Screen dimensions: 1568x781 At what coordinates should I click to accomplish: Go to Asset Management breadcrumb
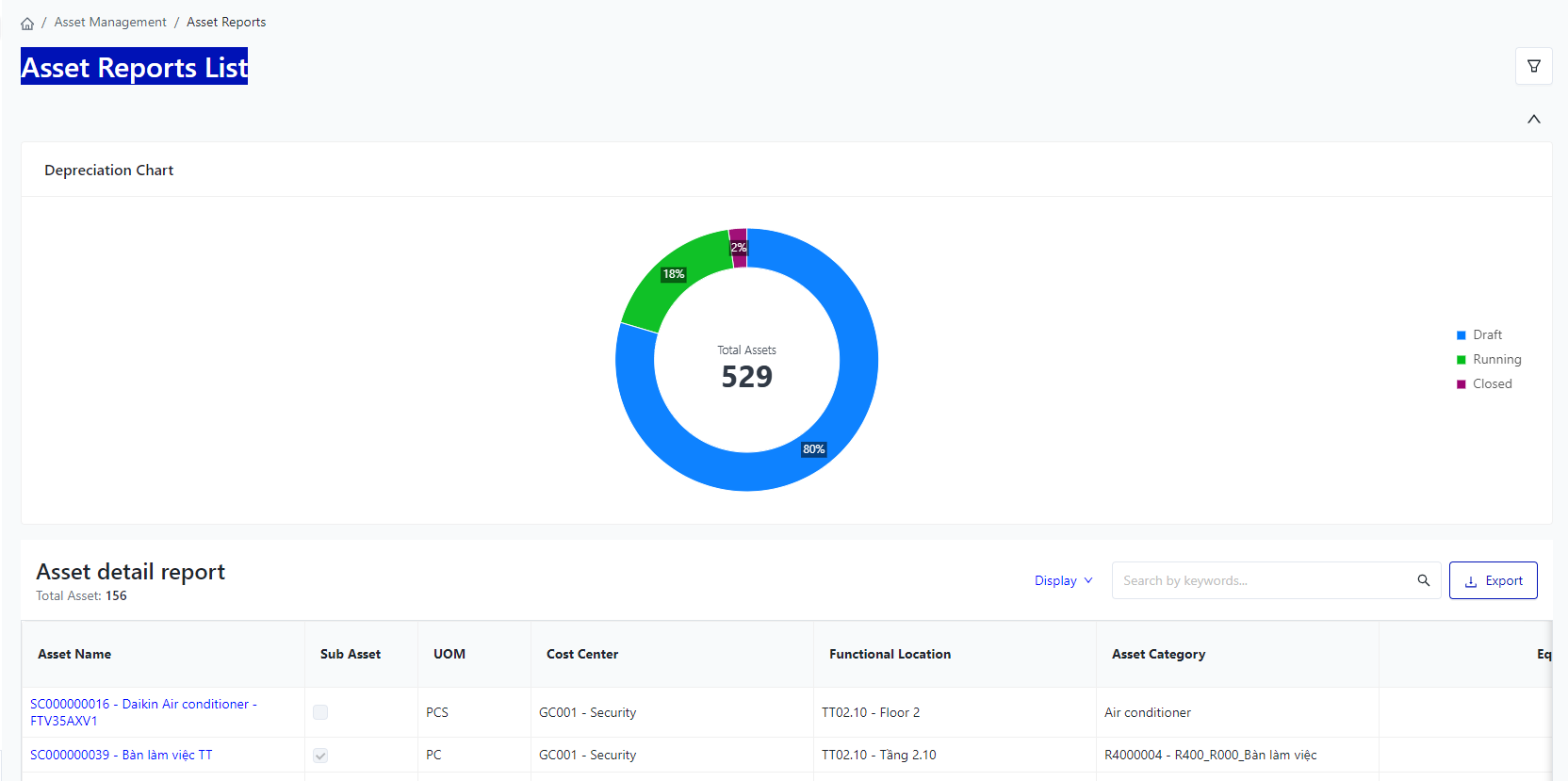[x=110, y=22]
